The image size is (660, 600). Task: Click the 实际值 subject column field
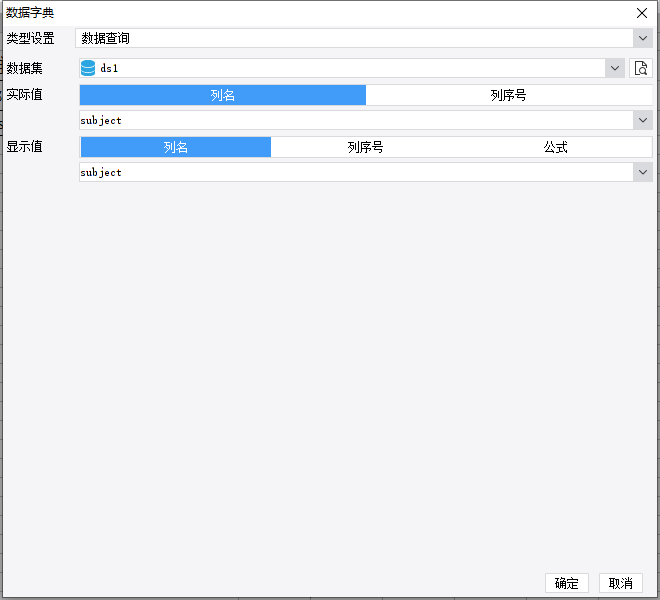[x=350, y=120]
